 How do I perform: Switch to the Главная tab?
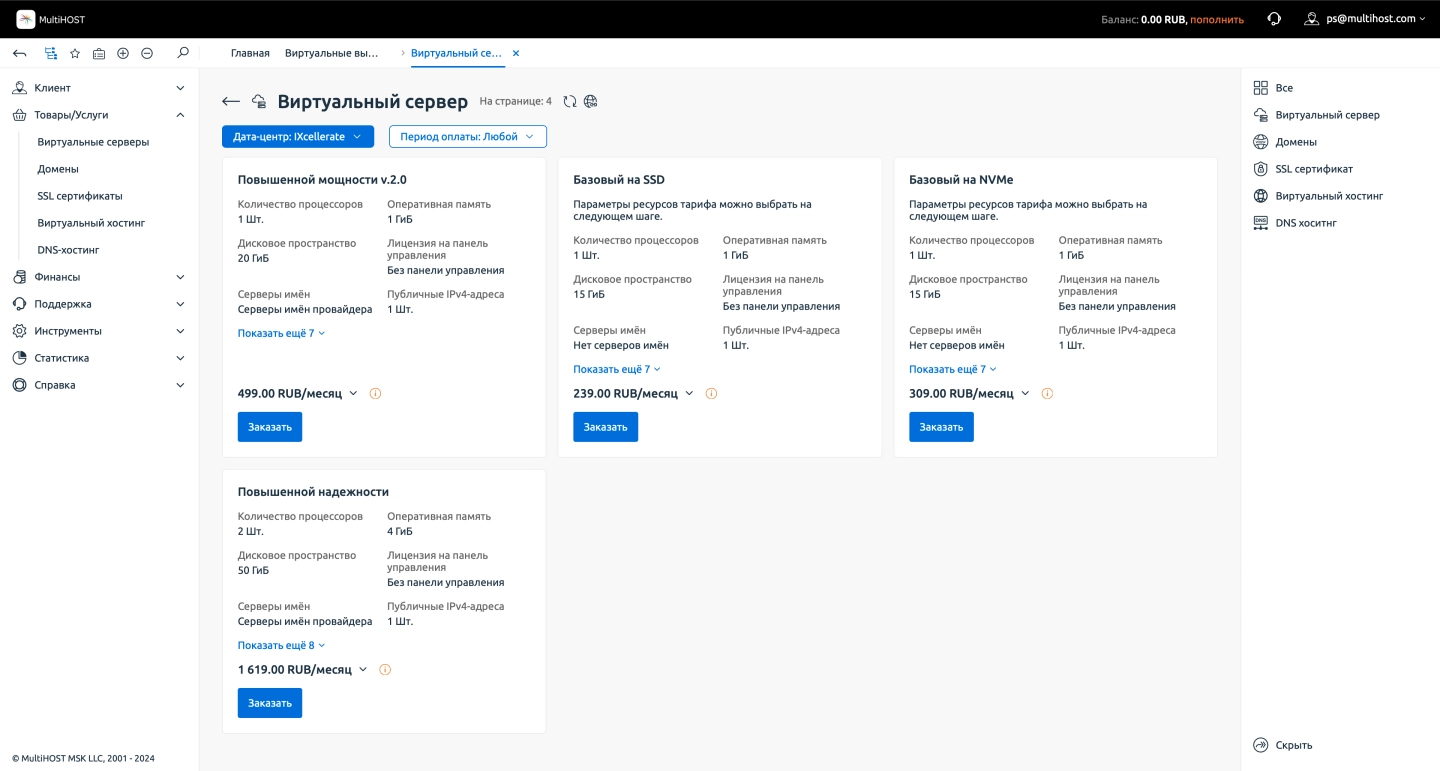tap(250, 53)
